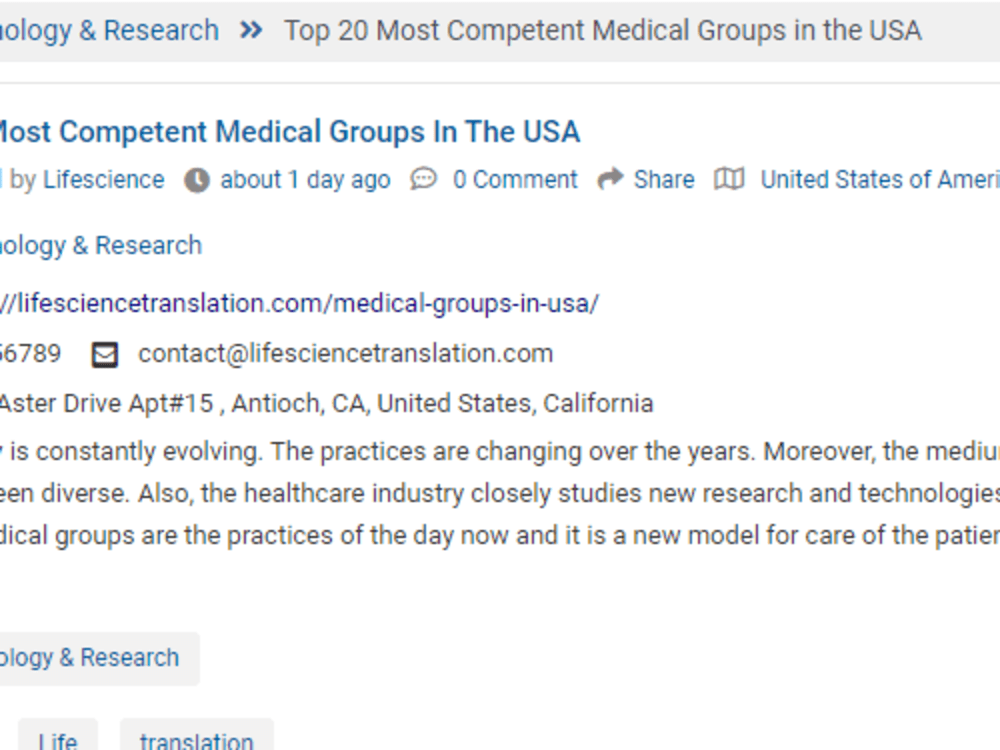The image size is (1000, 750).
Task: Click the clock icon beside about 1 day ago
Action: [197, 180]
